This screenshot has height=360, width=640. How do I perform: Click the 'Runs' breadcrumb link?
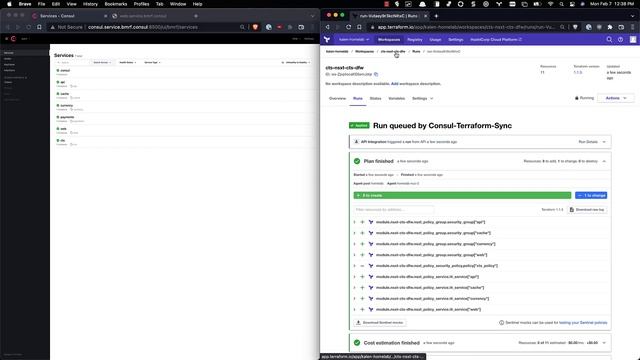[x=416, y=51]
